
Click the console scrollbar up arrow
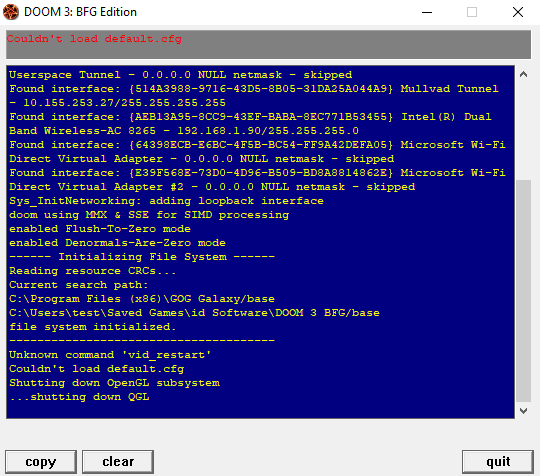coord(523,74)
